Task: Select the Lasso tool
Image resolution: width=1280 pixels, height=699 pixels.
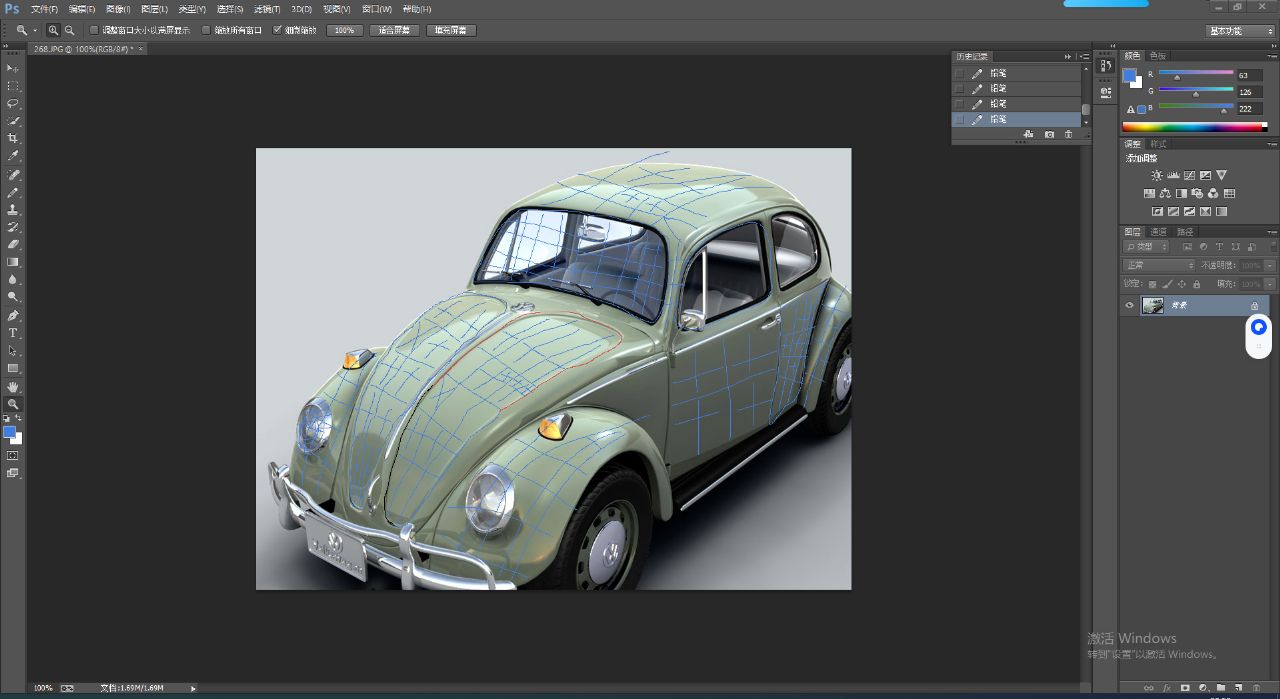Action: point(13,103)
